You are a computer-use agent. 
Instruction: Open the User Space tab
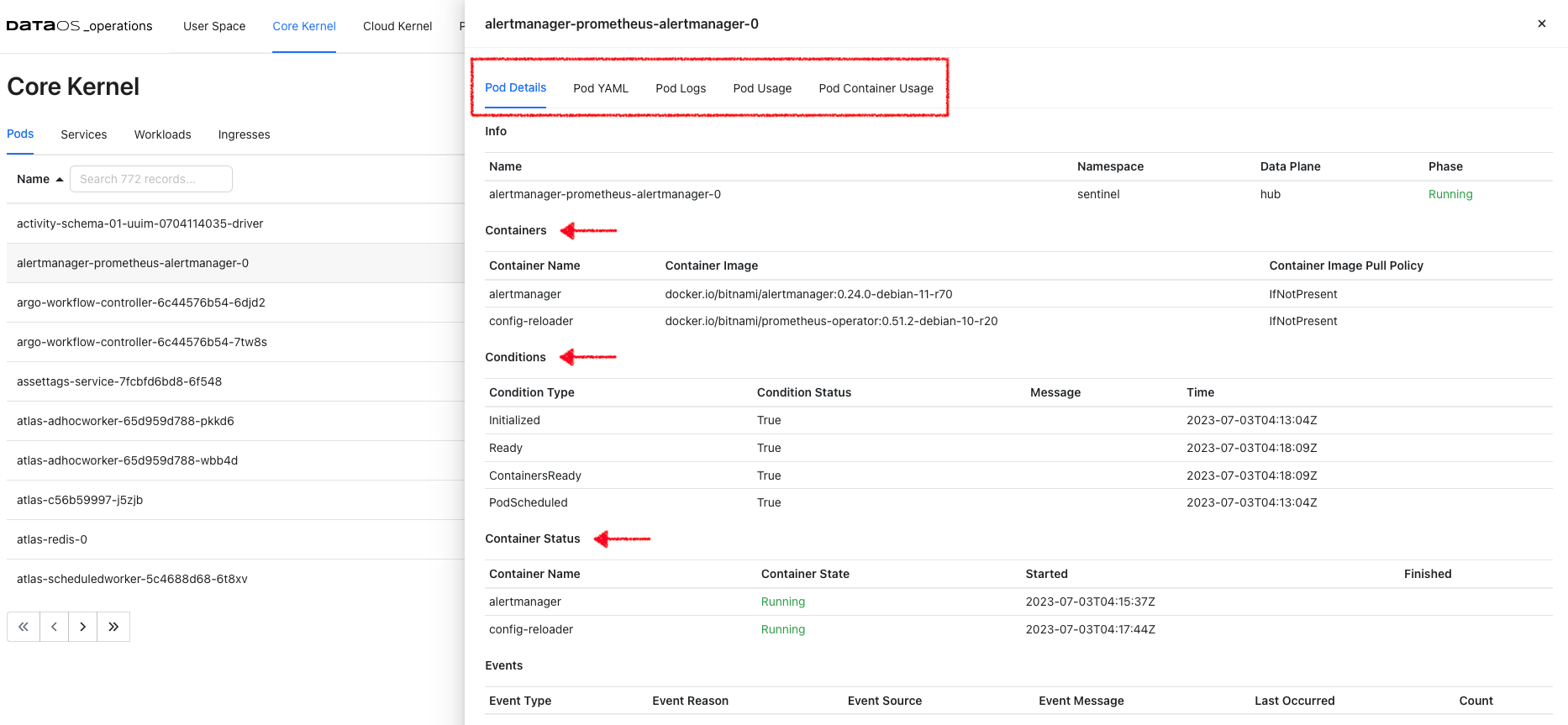click(x=214, y=26)
